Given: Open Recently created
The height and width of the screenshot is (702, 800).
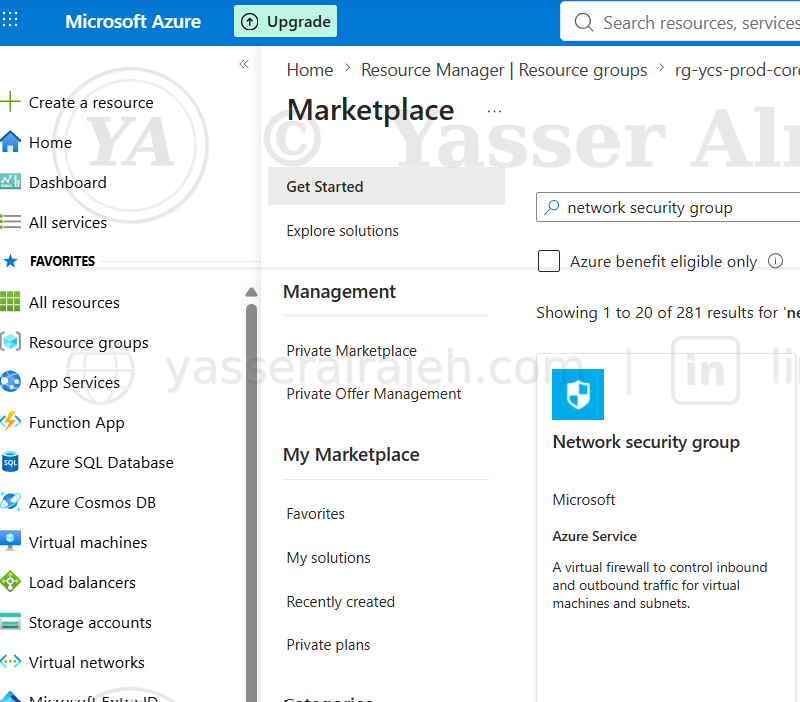Looking at the screenshot, I should click(340, 601).
